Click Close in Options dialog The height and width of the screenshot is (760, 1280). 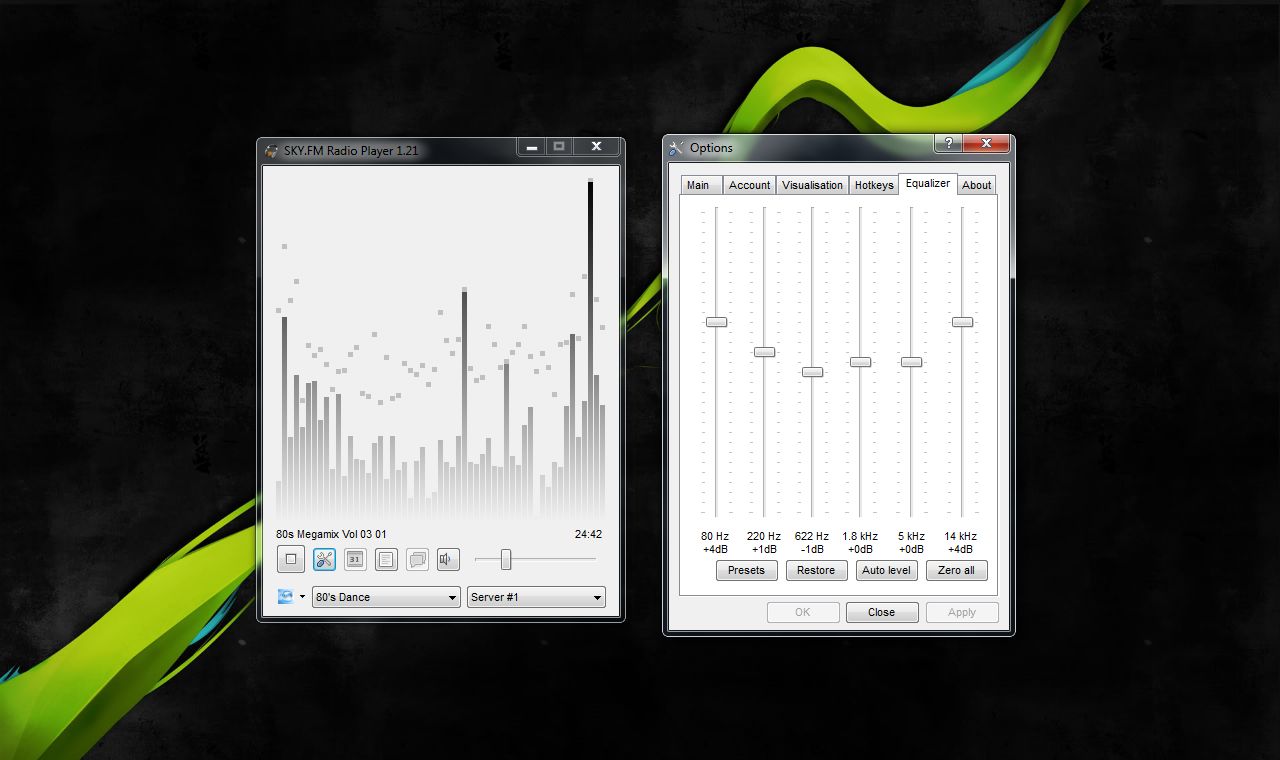[x=882, y=612]
